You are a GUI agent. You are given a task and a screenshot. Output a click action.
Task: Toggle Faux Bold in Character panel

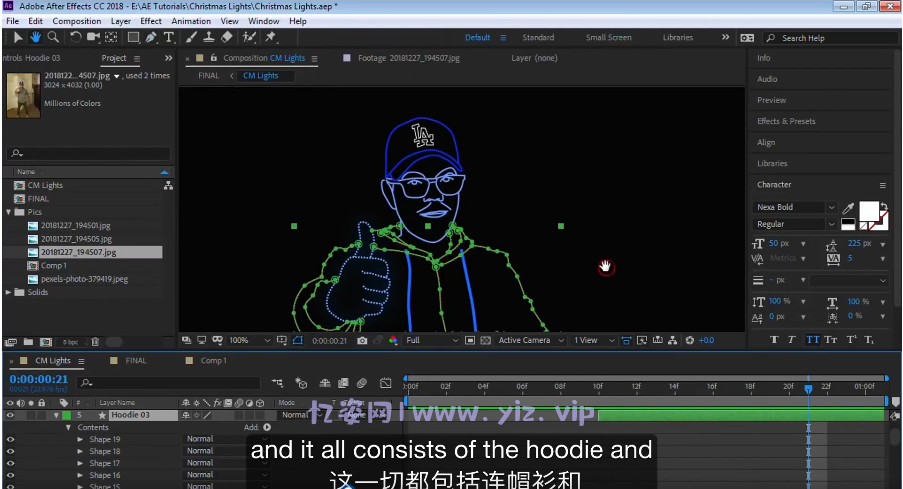click(x=774, y=340)
